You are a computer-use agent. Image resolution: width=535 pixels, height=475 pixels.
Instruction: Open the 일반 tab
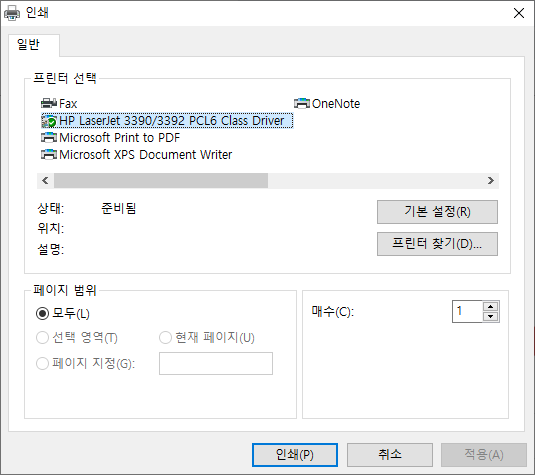coord(34,45)
